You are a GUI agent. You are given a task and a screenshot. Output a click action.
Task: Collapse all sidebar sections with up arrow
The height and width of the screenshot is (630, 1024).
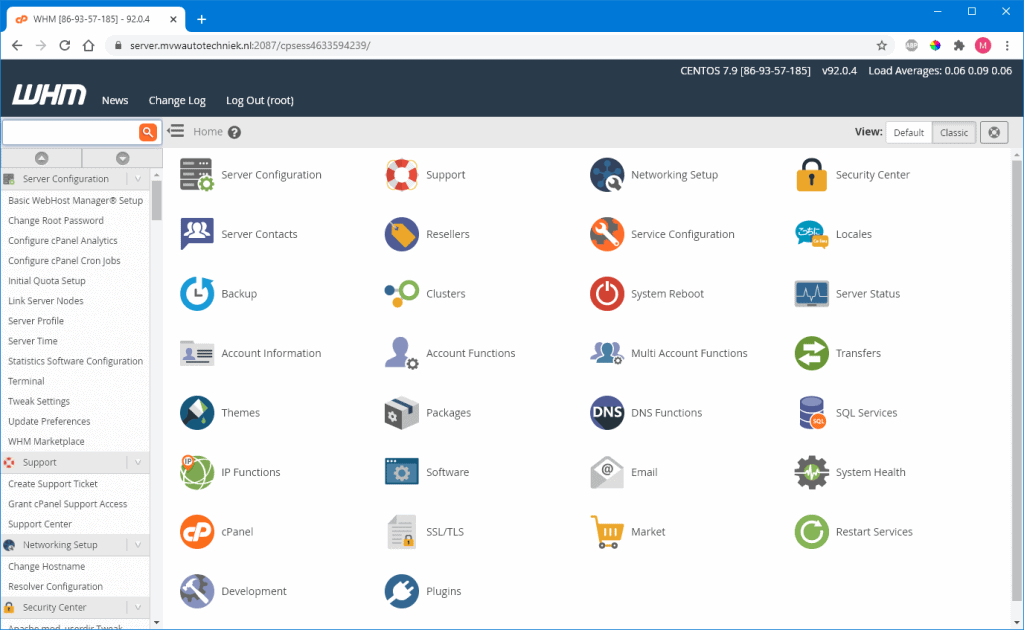(x=42, y=158)
